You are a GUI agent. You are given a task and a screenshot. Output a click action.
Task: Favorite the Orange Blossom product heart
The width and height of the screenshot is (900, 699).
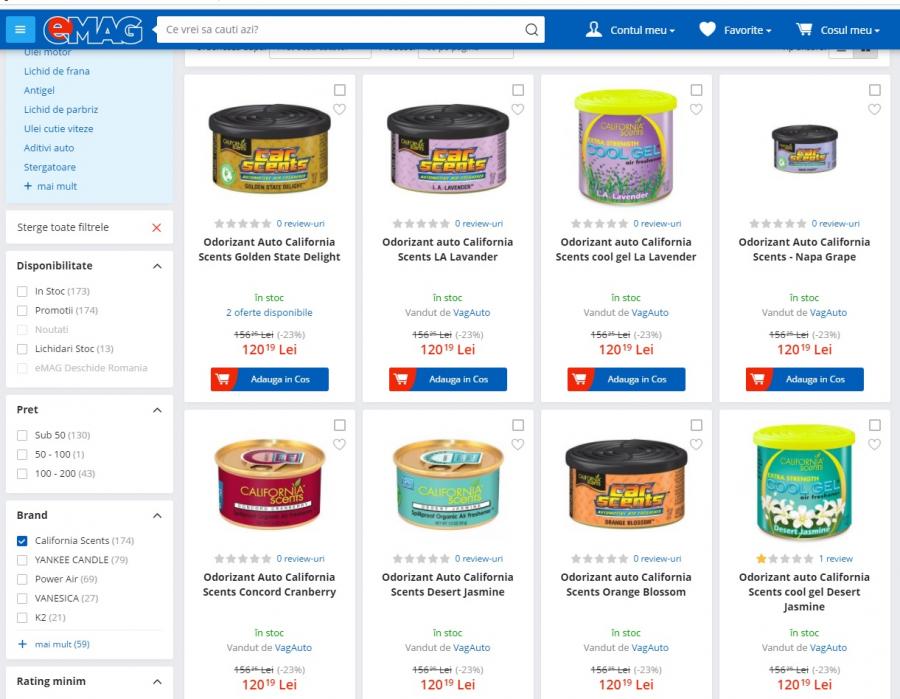click(696, 444)
